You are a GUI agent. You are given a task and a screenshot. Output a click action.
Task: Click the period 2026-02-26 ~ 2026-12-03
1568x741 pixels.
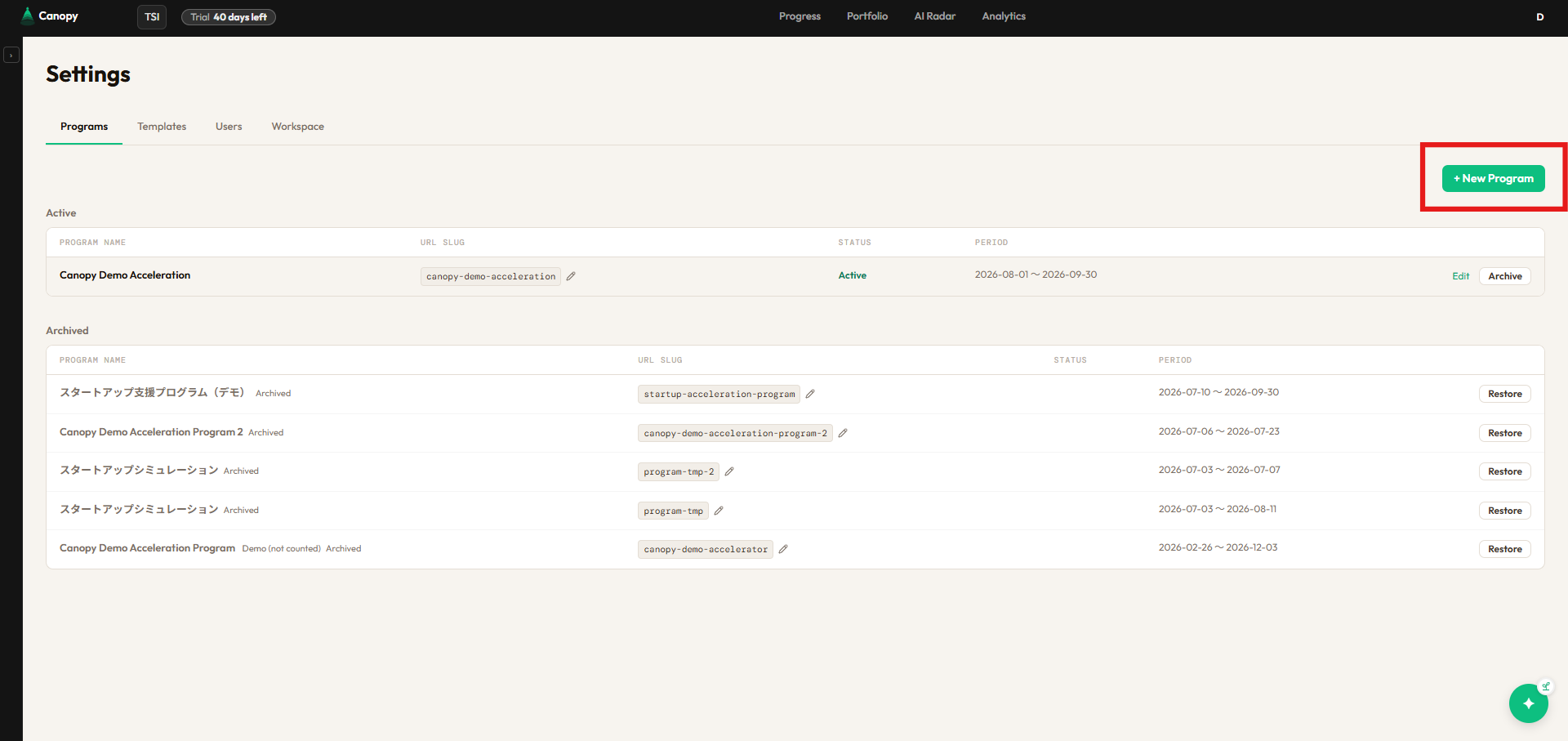[x=1218, y=547]
